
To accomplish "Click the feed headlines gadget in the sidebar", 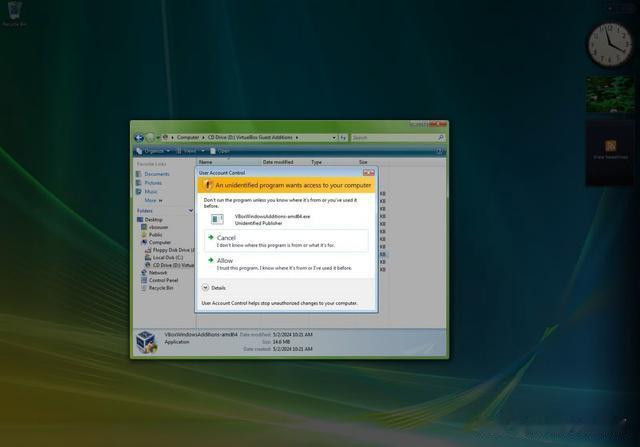I will 610,152.
